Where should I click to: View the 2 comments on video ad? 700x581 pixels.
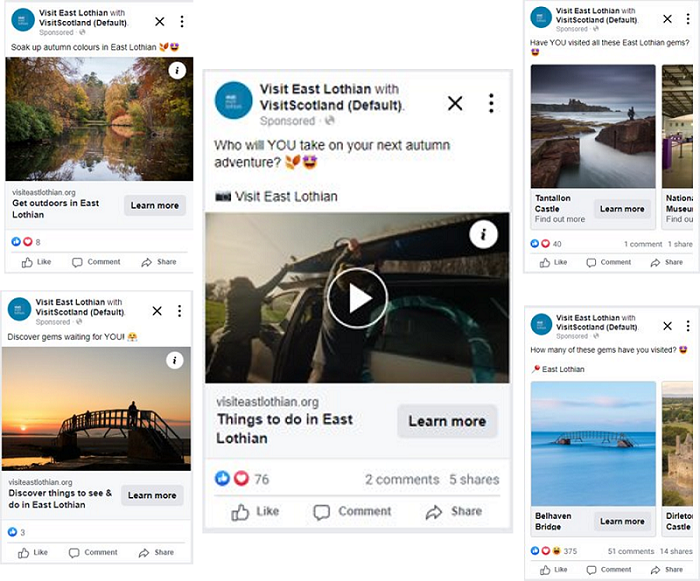[402, 479]
